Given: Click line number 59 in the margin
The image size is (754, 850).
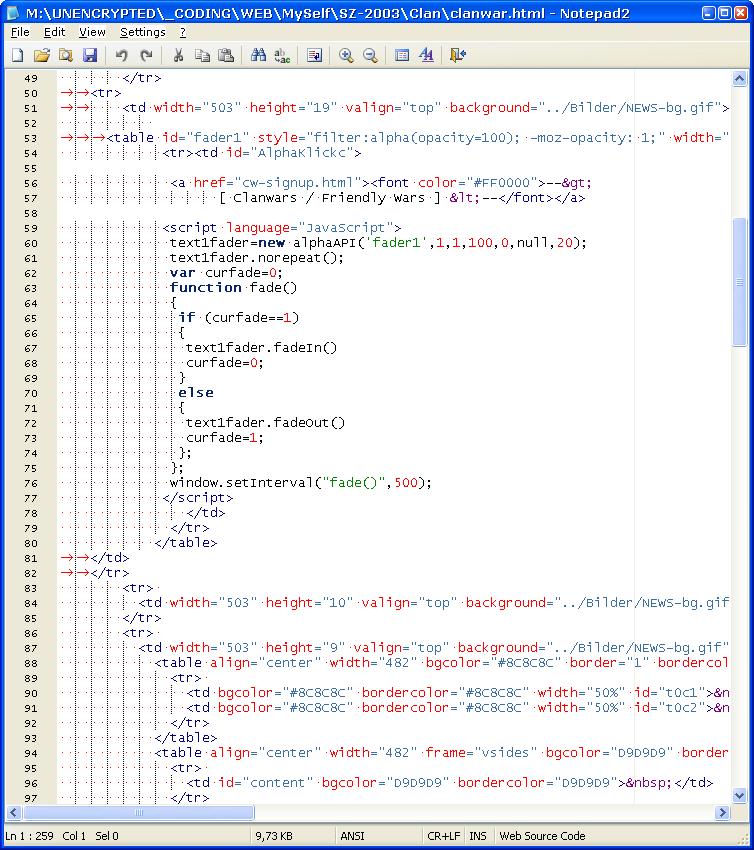Looking at the screenshot, I should [31, 228].
